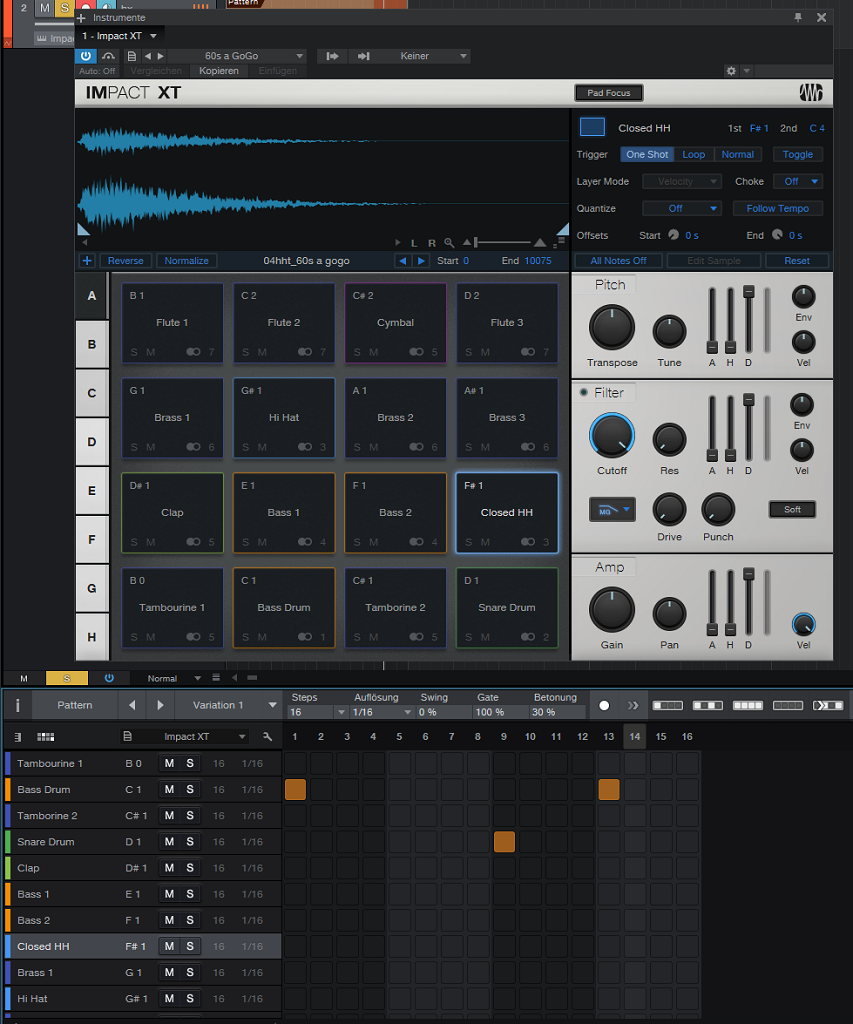Click the filter Cutoff knob
The height and width of the screenshot is (1024, 853).
(x=612, y=436)
